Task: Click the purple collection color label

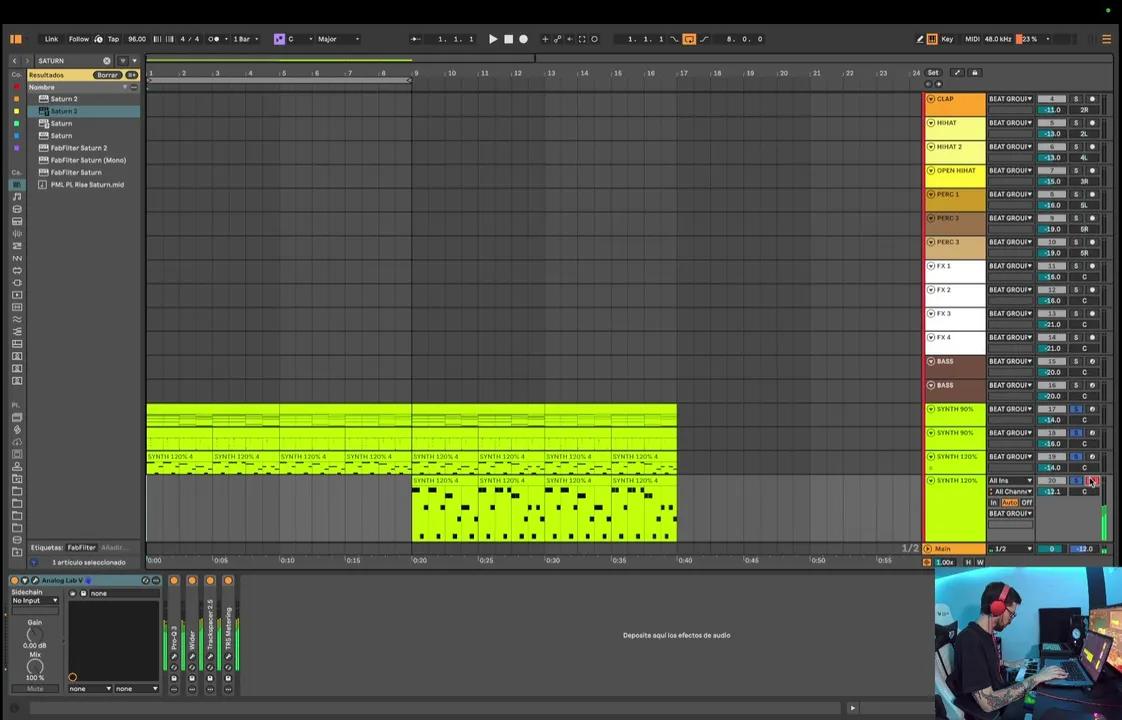Action: pos(16,147)
